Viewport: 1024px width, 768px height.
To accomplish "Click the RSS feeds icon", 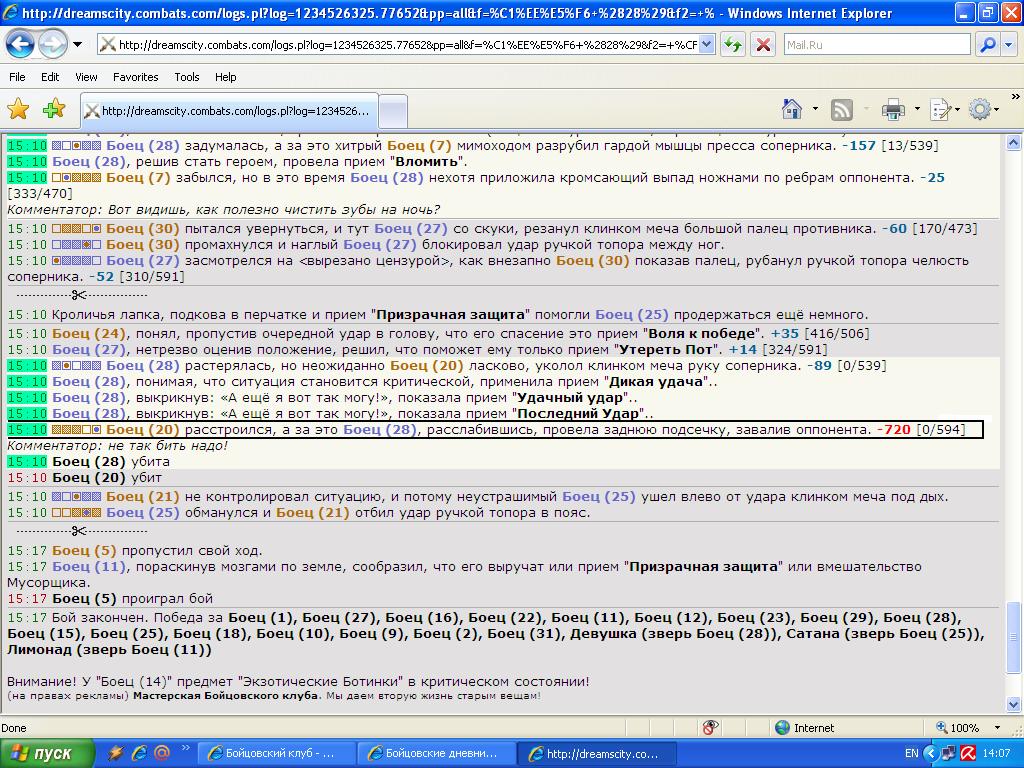I will pyautogui.click(x=842, y=109).
